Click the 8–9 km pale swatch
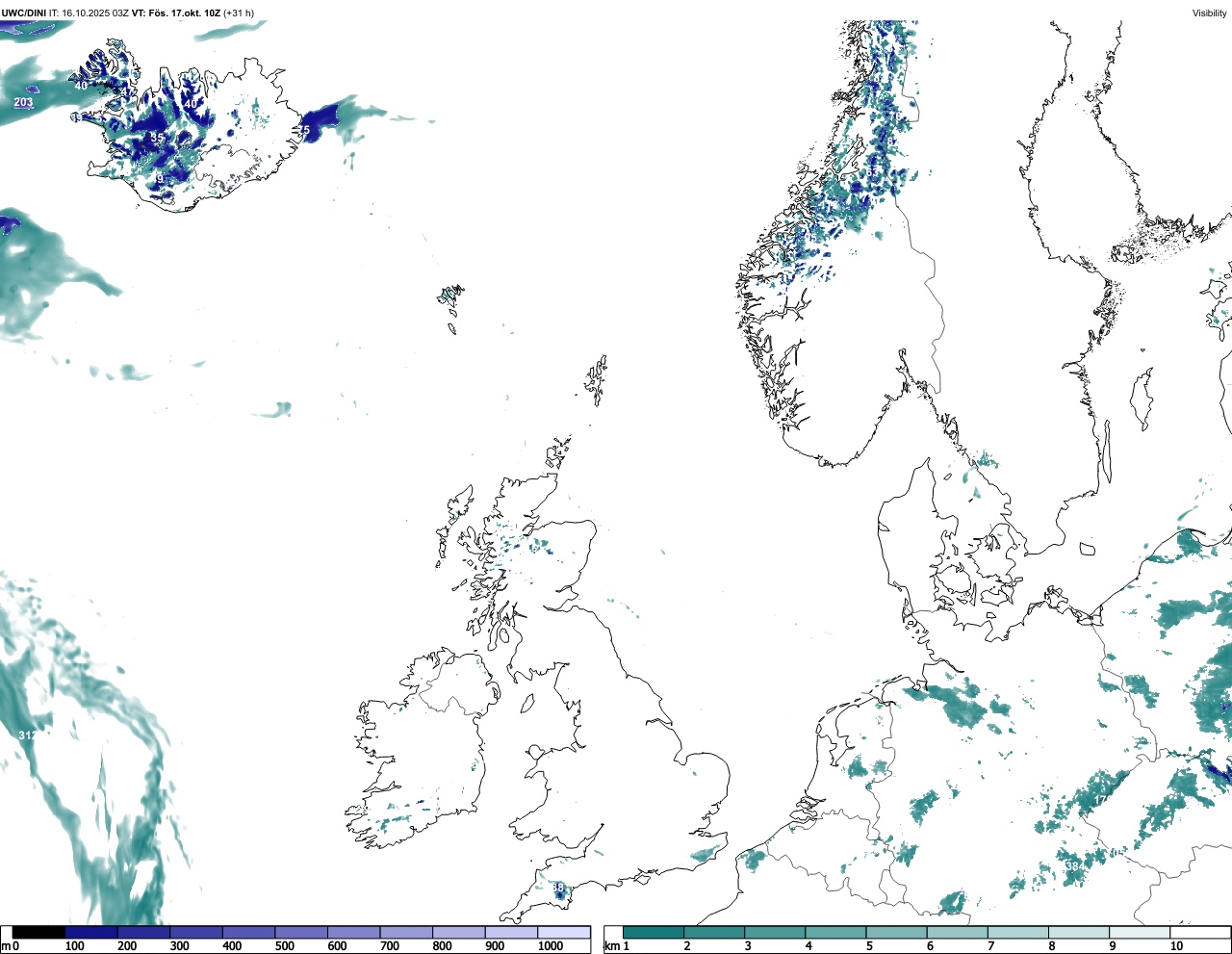The width and height of the screenshot is (1232, 954). (1078, 932)
